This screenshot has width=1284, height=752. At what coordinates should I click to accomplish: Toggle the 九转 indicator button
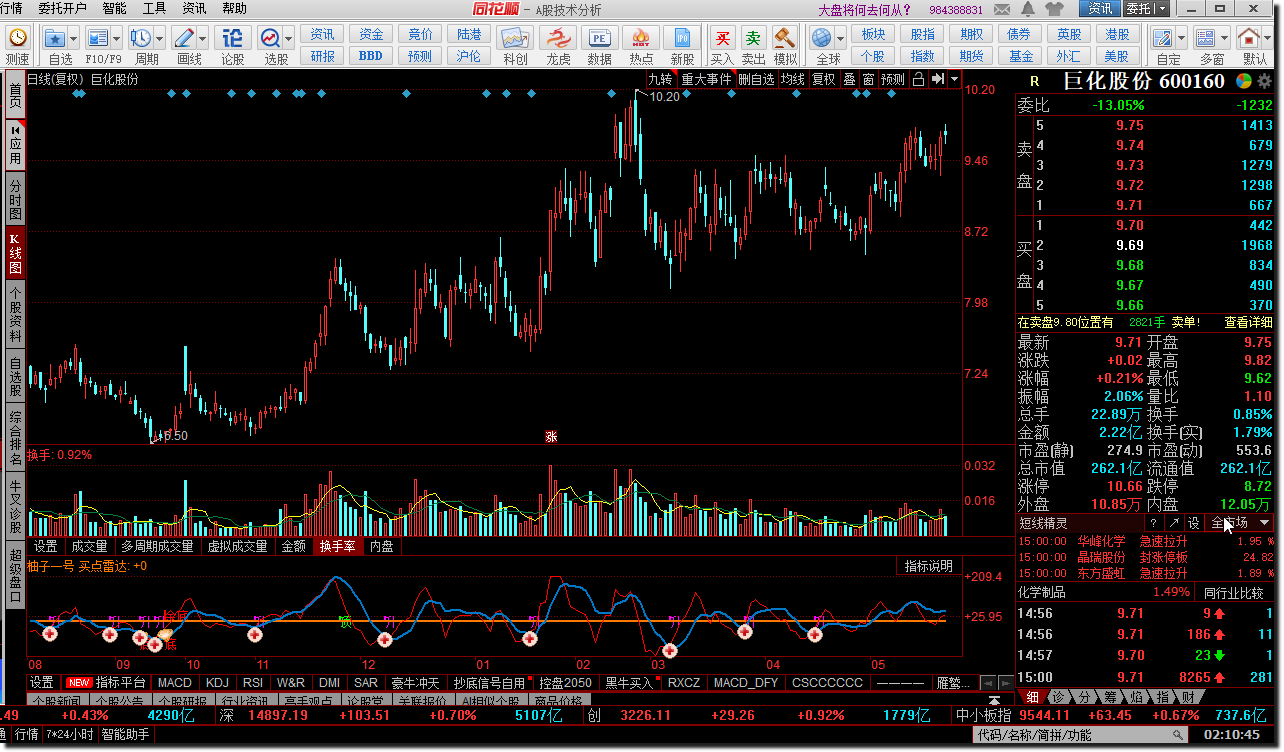[660, 79]
